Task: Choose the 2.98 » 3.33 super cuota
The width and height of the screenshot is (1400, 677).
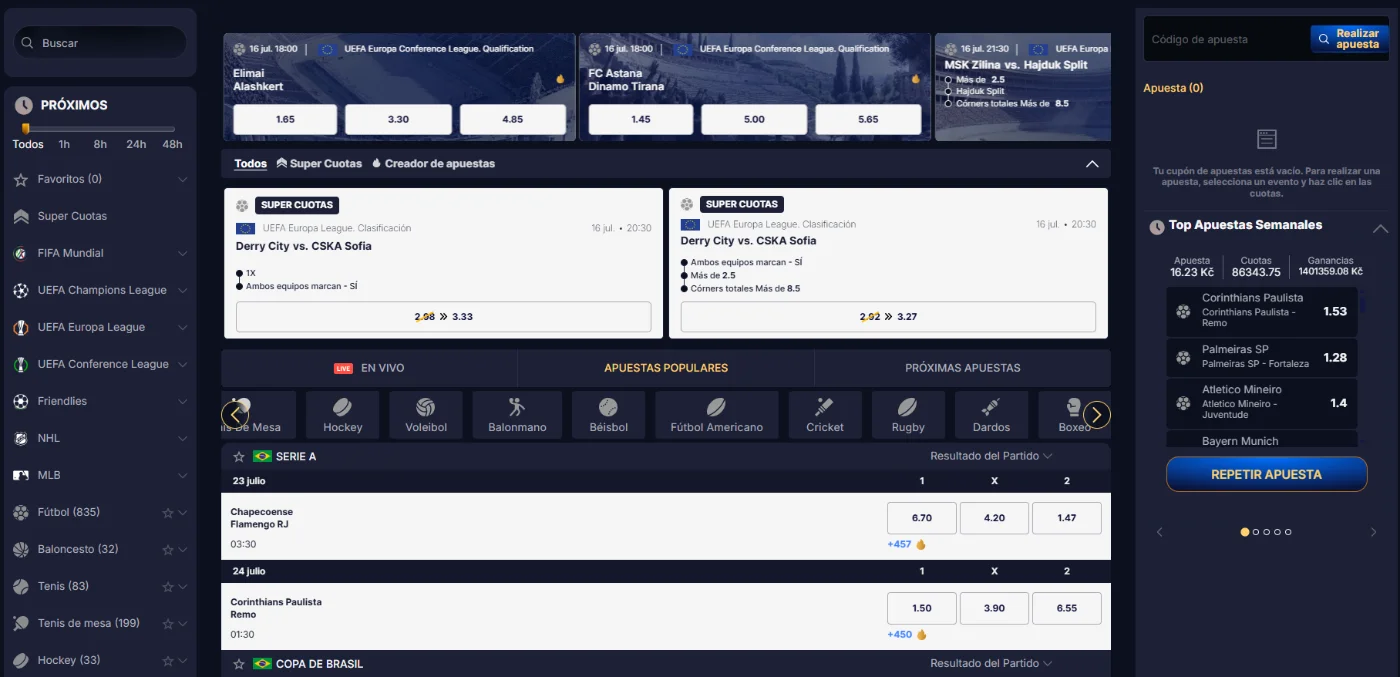Action: [443, 317]
